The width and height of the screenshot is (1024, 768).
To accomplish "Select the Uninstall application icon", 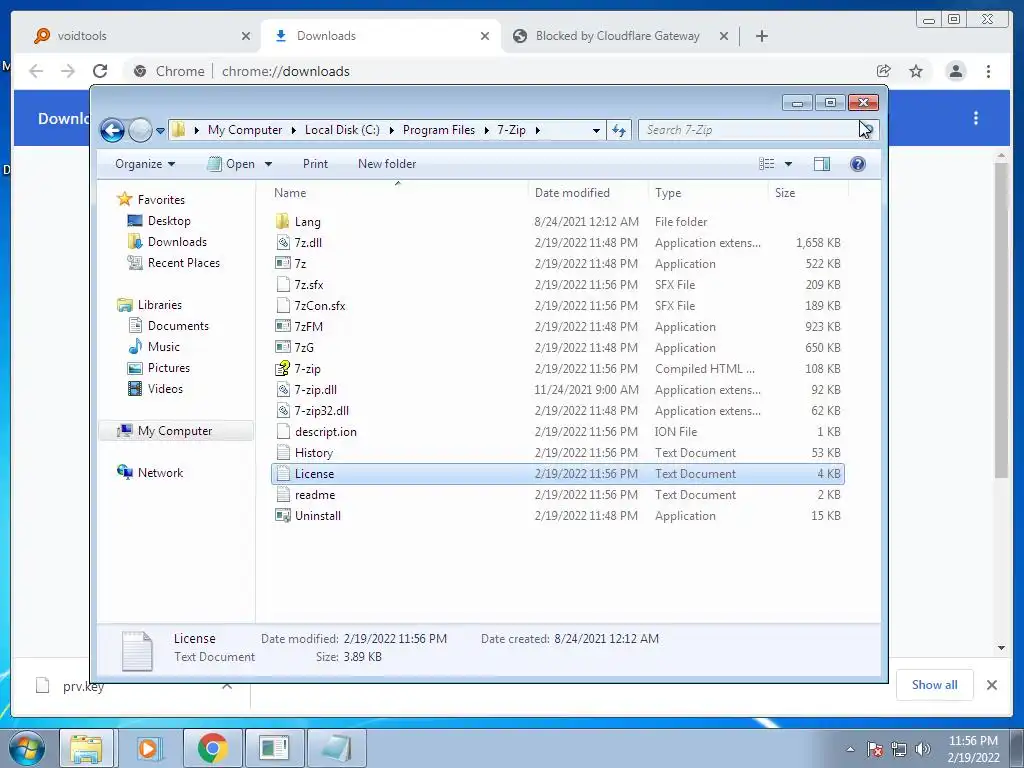I will click(282, 515).
